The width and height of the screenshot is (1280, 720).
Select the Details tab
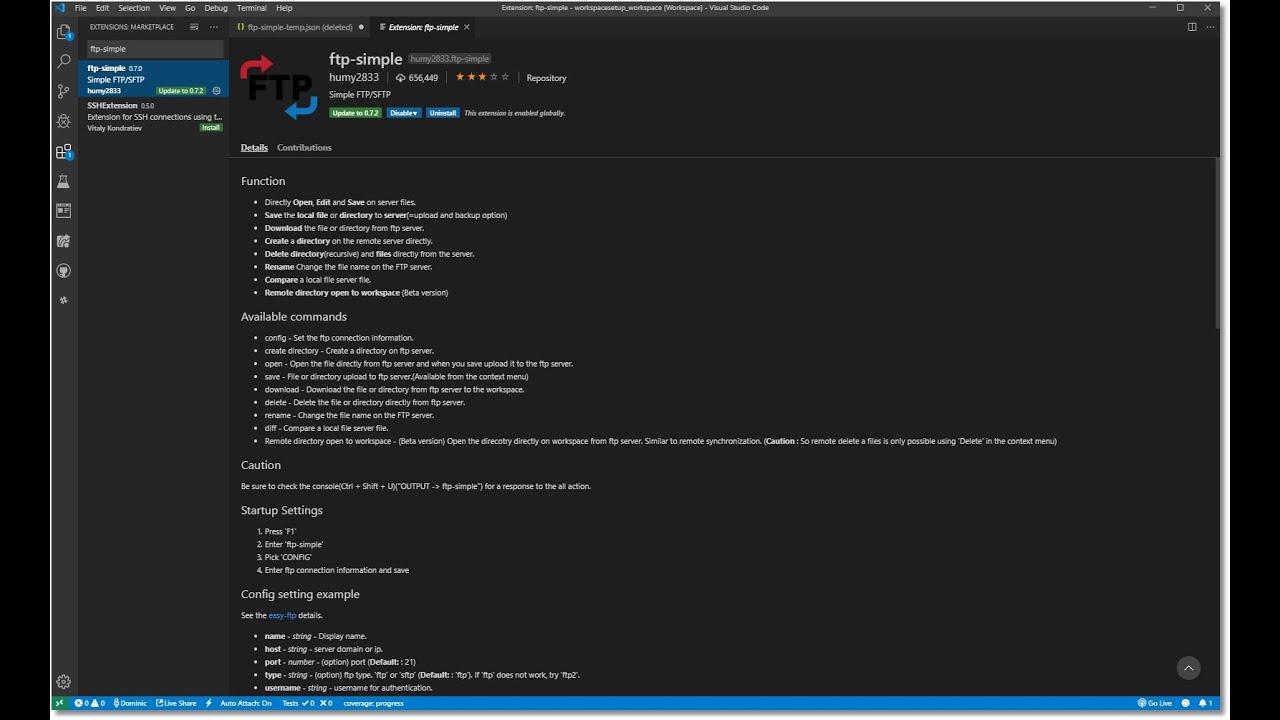pyautogui.click(x=254, y=148)
